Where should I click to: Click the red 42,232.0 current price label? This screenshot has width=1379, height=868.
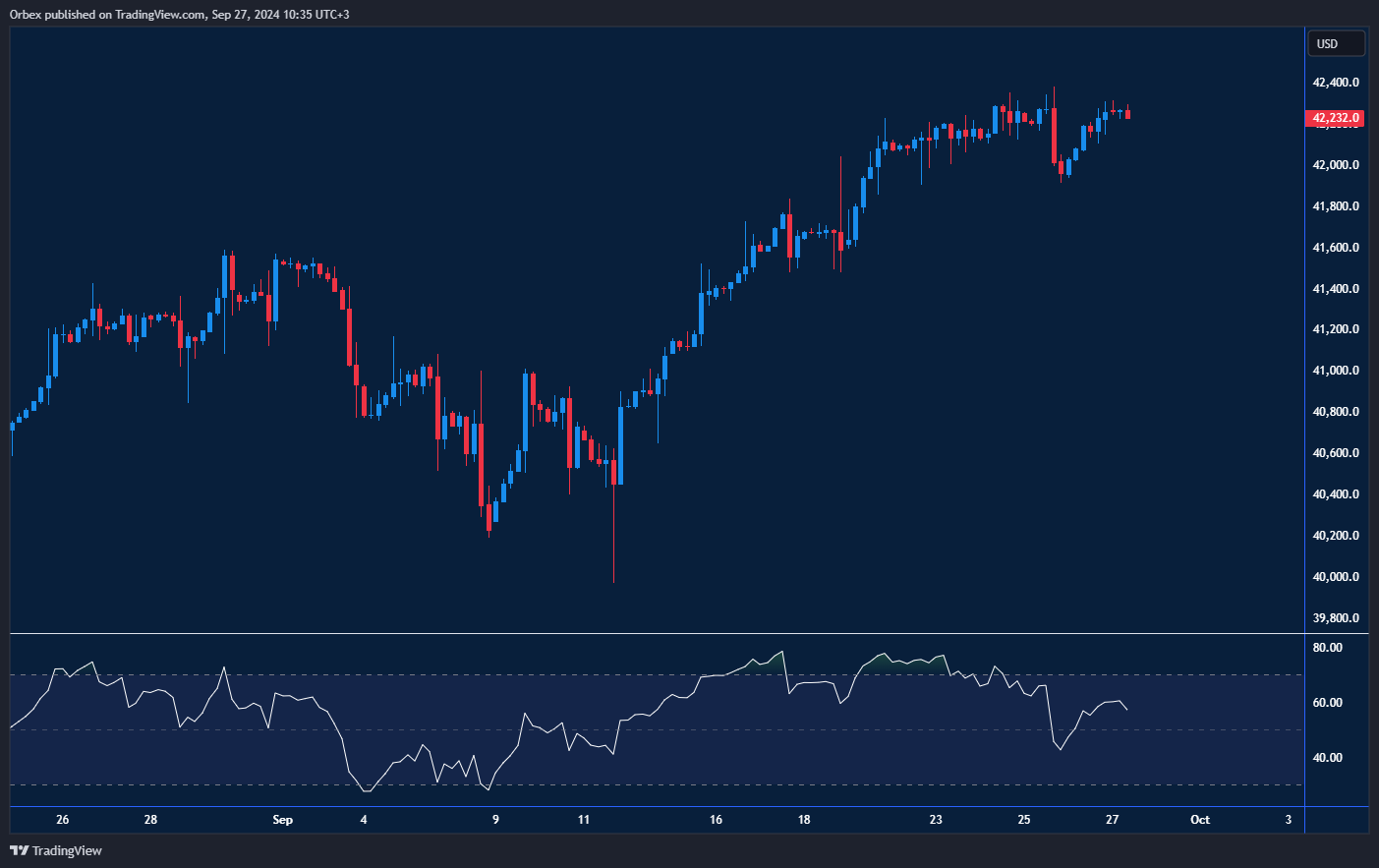pyautogui.click(x=1336, y=118)
